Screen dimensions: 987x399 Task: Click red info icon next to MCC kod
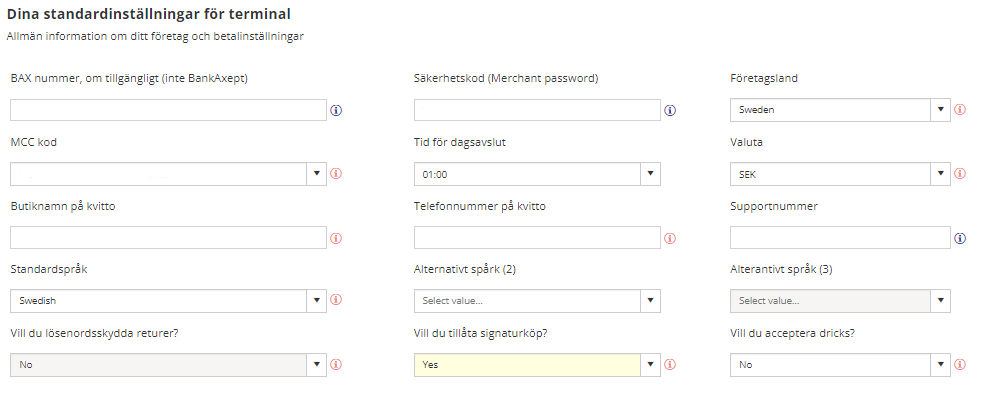coord(336,173)
